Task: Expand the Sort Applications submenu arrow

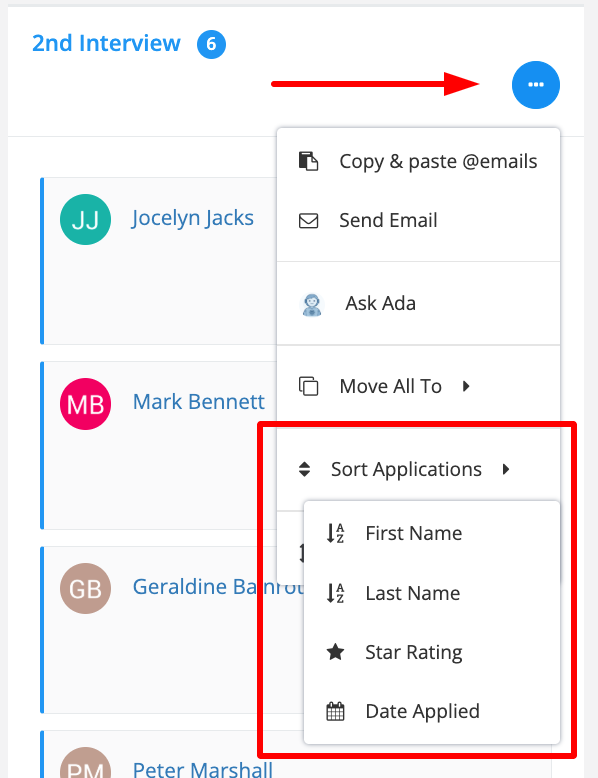Action: coord(506,469)
